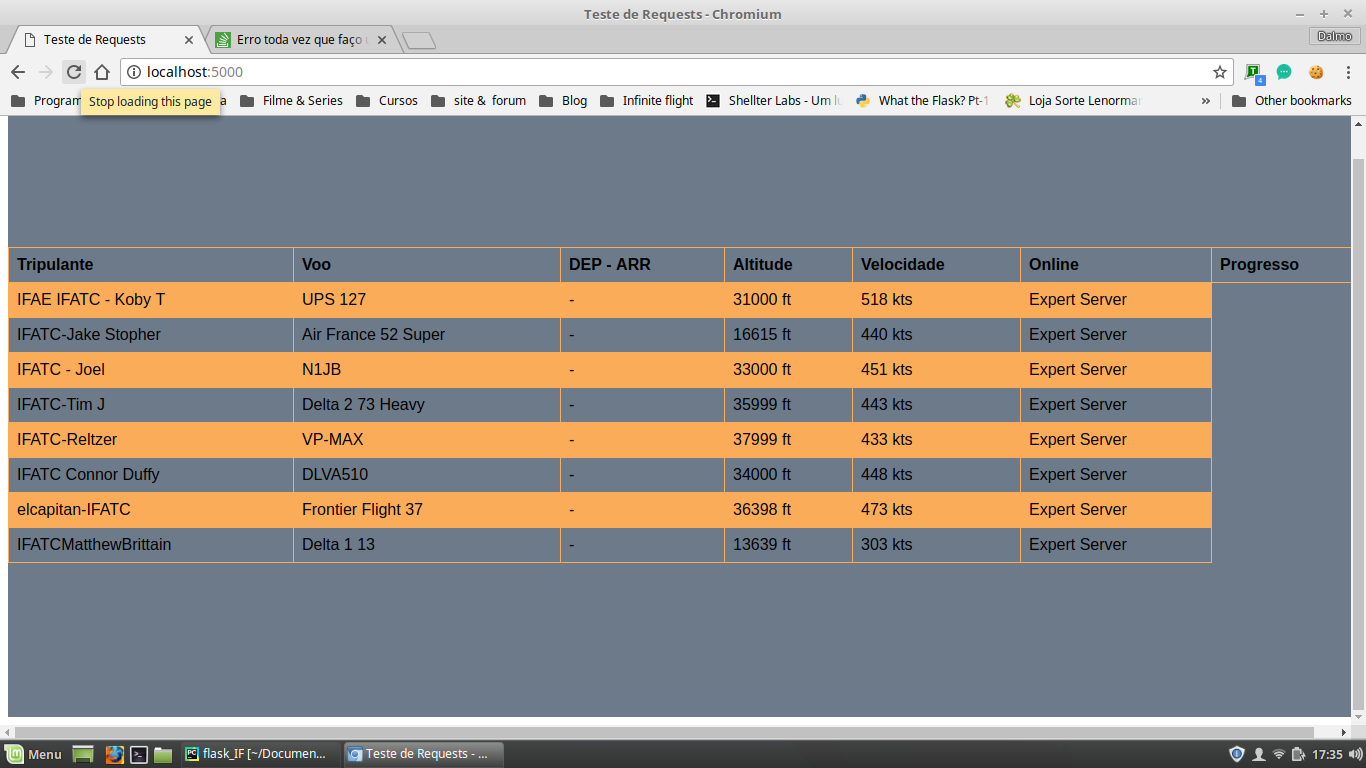Switch to the Teste de Requests tab
Viewport: 1366px width, 768px height.
coord(104,40)
